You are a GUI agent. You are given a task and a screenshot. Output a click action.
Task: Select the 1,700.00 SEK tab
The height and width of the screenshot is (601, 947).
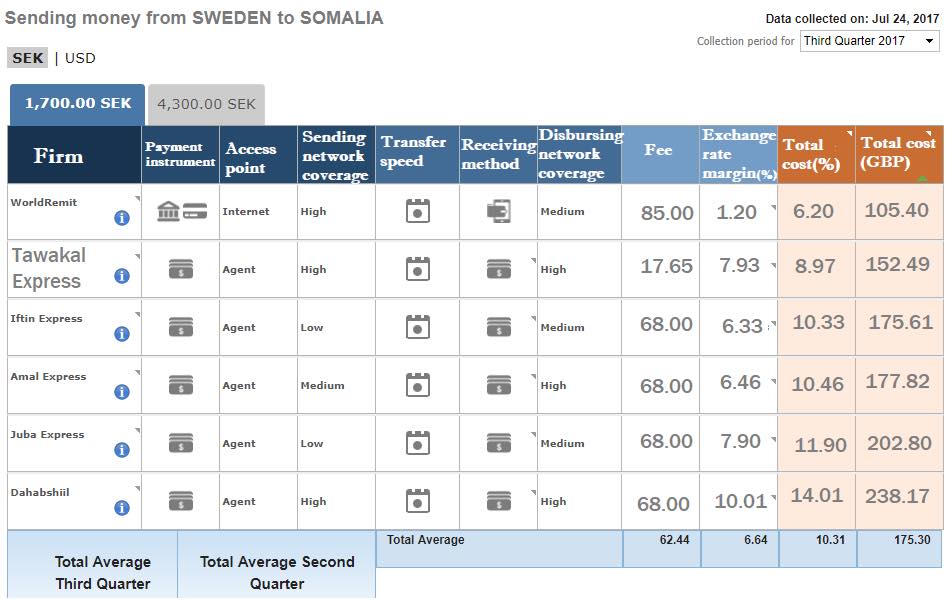point(78,104)
